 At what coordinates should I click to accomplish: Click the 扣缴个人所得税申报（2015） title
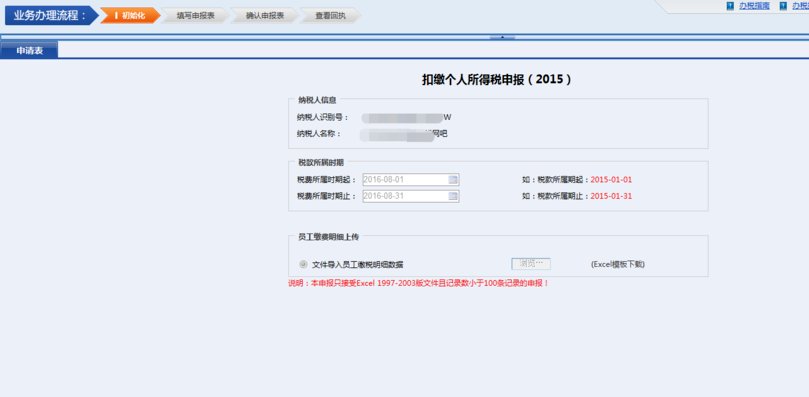coord(497,80)
